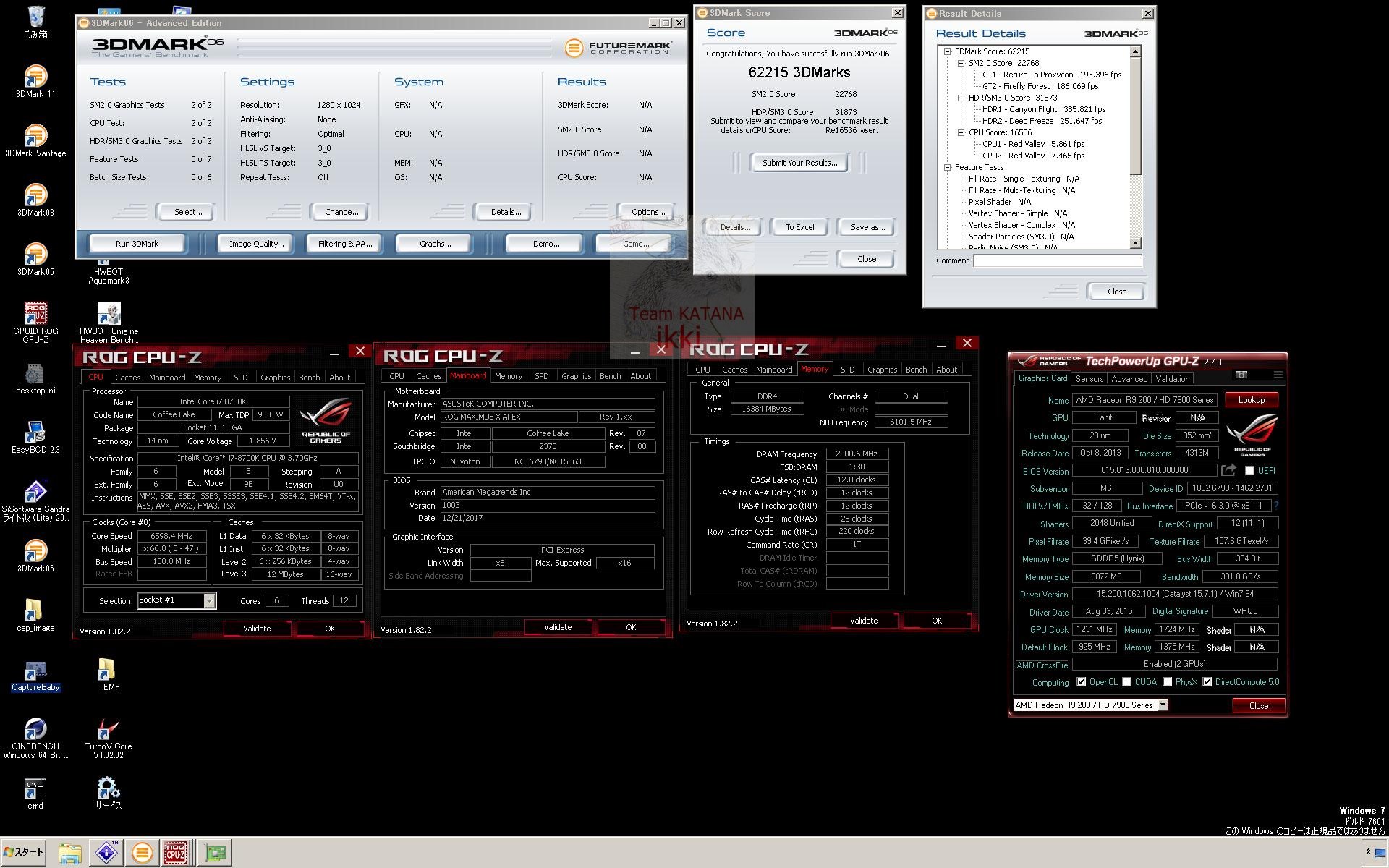Open the Validation tab in GPU-Z

pyautogui.click(x=1172, y=379)
